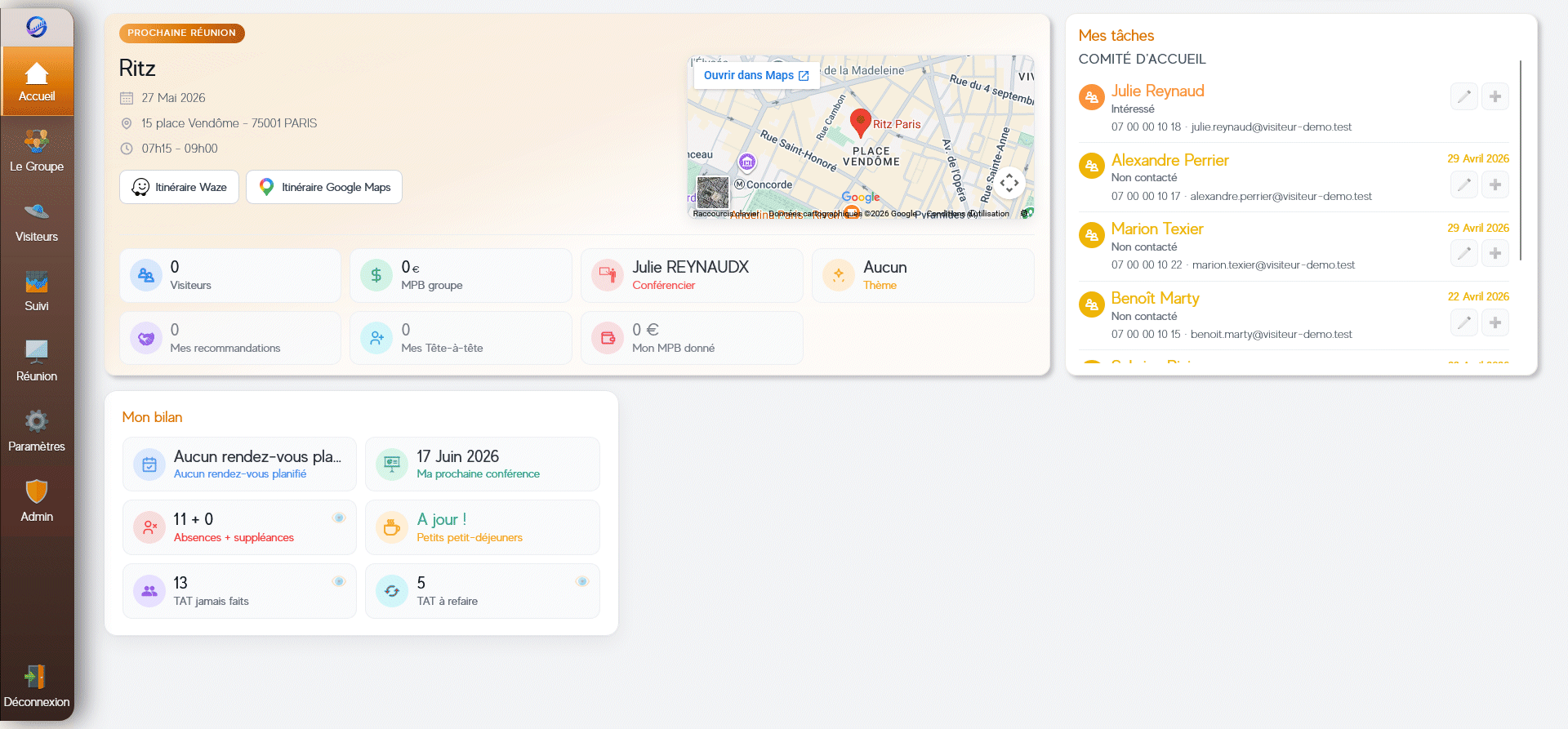Open Benoît Marty visitor name
Image resolution: width=1568 pixels, height=729 pixels.
pyautogui.click(x=1155, y=298)
